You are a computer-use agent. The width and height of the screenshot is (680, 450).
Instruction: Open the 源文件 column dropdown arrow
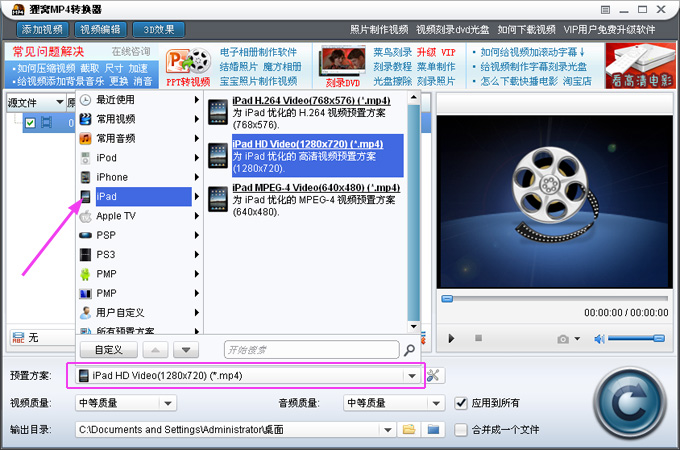59,102
